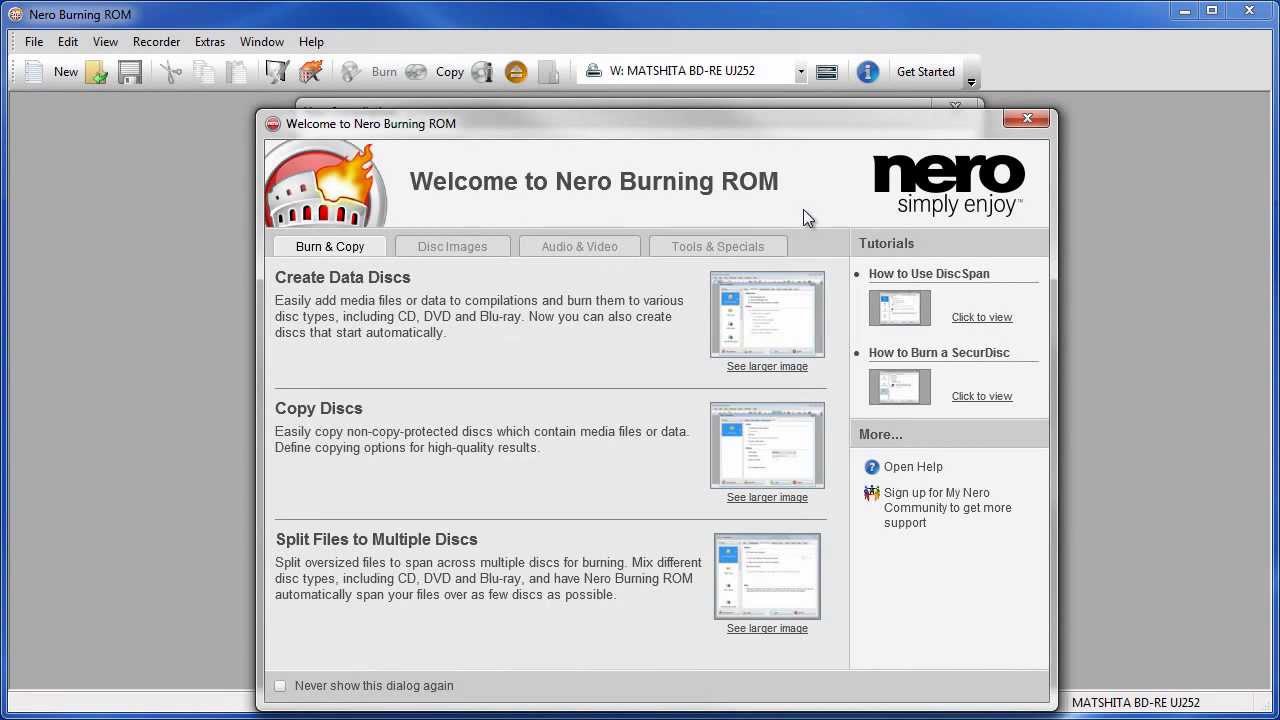Open the SecurDisc tutorial thumbnail
Image resolution: width=1280 pixels, height=720 pixels.
(x=899, y=387)
